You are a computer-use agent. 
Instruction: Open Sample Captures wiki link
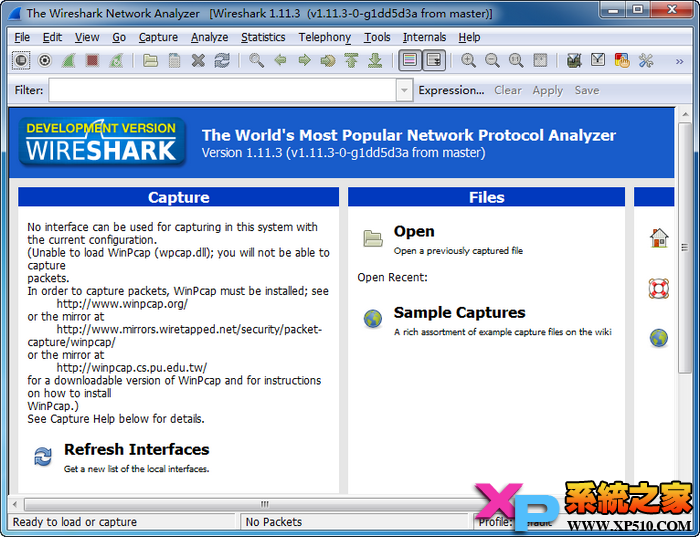click(x=459, y=313)
